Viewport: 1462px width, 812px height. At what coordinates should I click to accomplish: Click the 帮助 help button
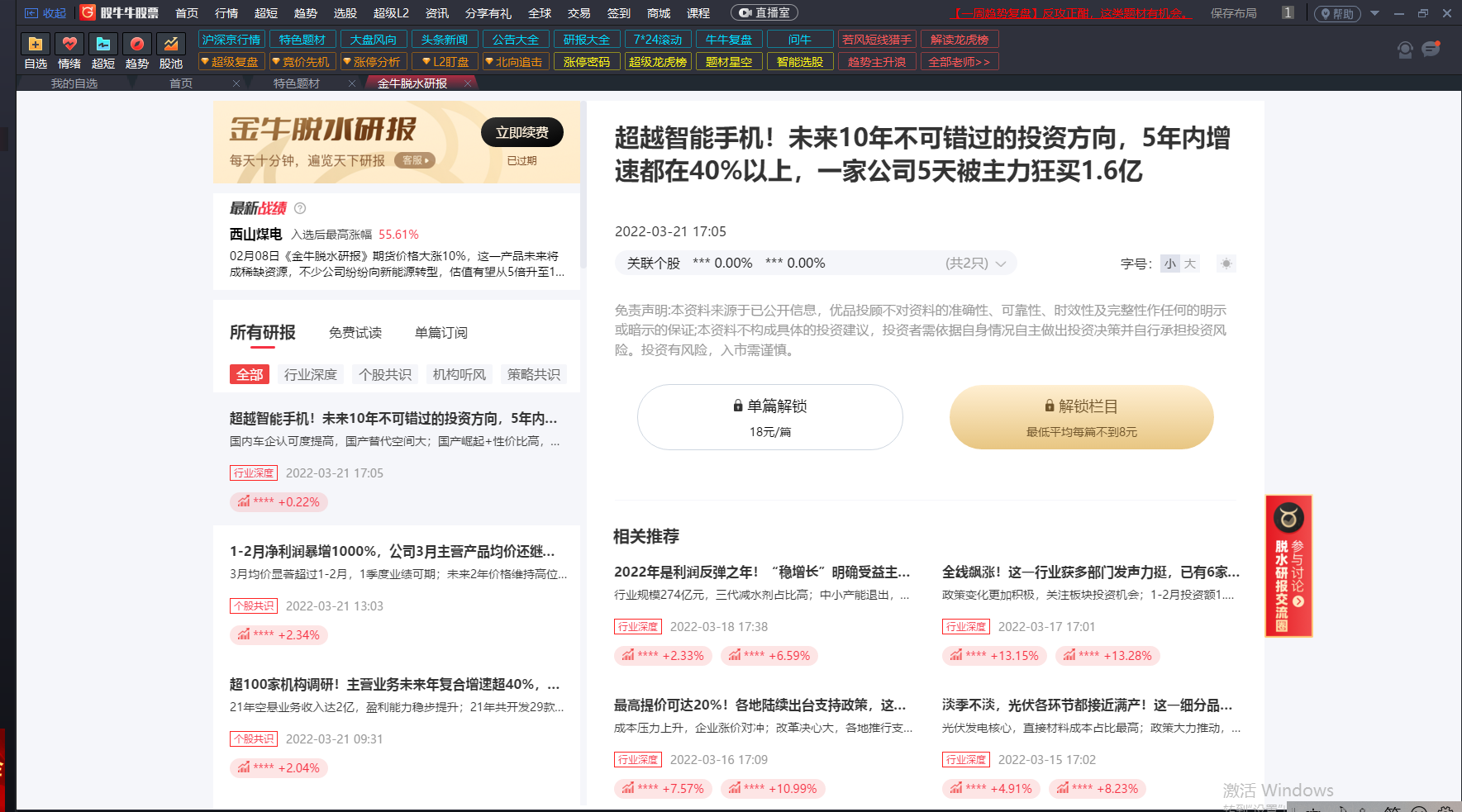(x=1337, y=13)
